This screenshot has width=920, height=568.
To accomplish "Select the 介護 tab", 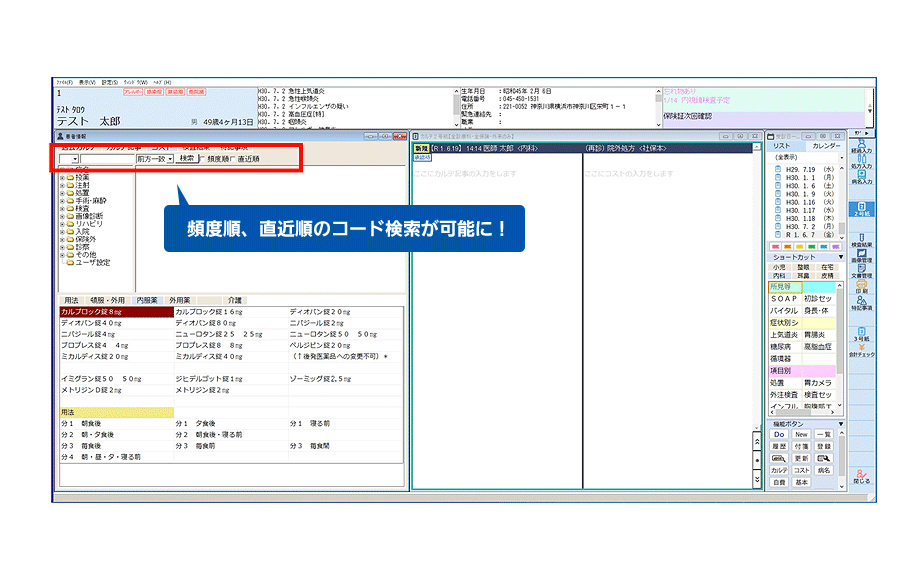I will tap(235, 300).
